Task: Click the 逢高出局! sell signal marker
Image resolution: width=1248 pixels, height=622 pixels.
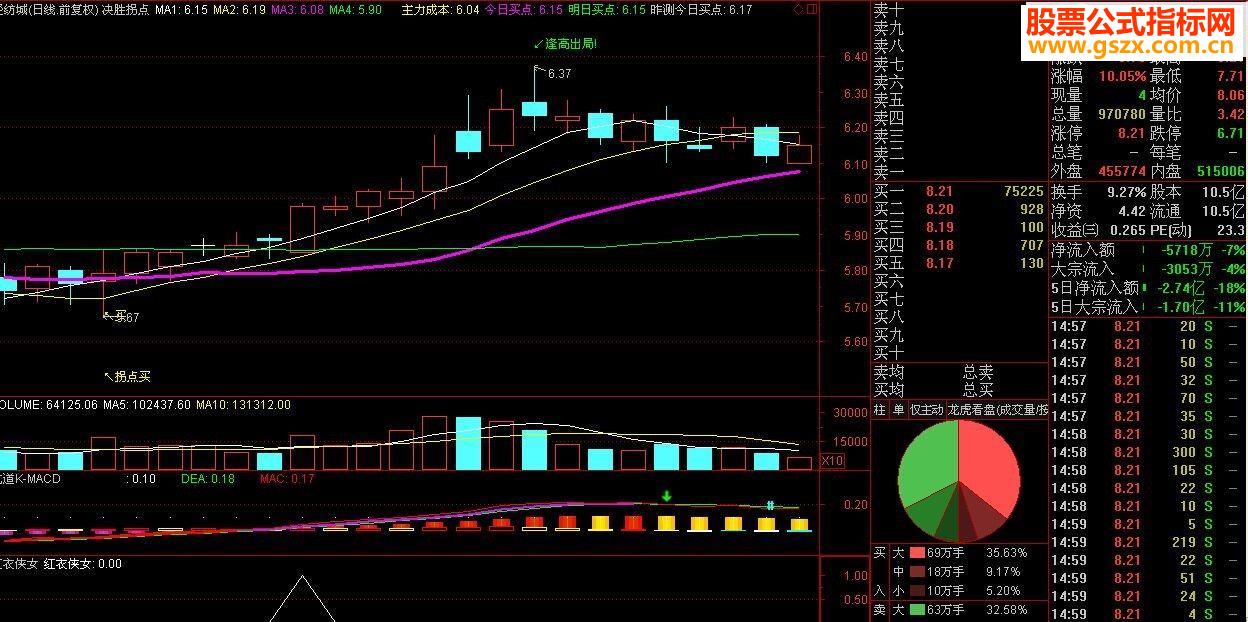Action: [x=565, y=45]
